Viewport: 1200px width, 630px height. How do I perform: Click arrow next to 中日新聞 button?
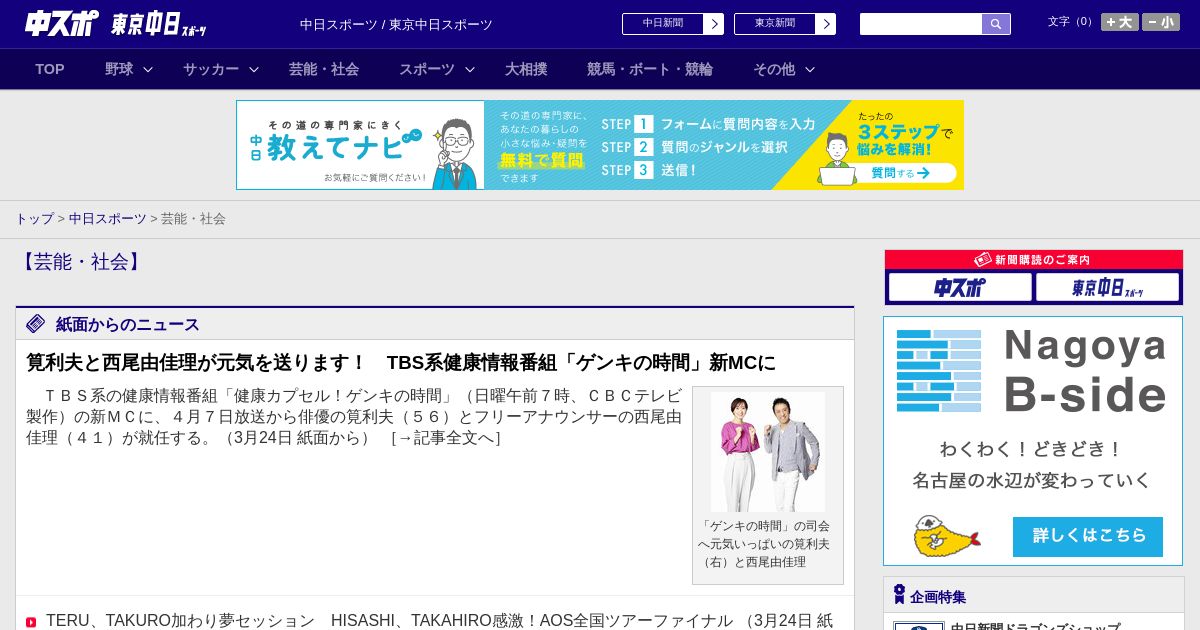714,24
